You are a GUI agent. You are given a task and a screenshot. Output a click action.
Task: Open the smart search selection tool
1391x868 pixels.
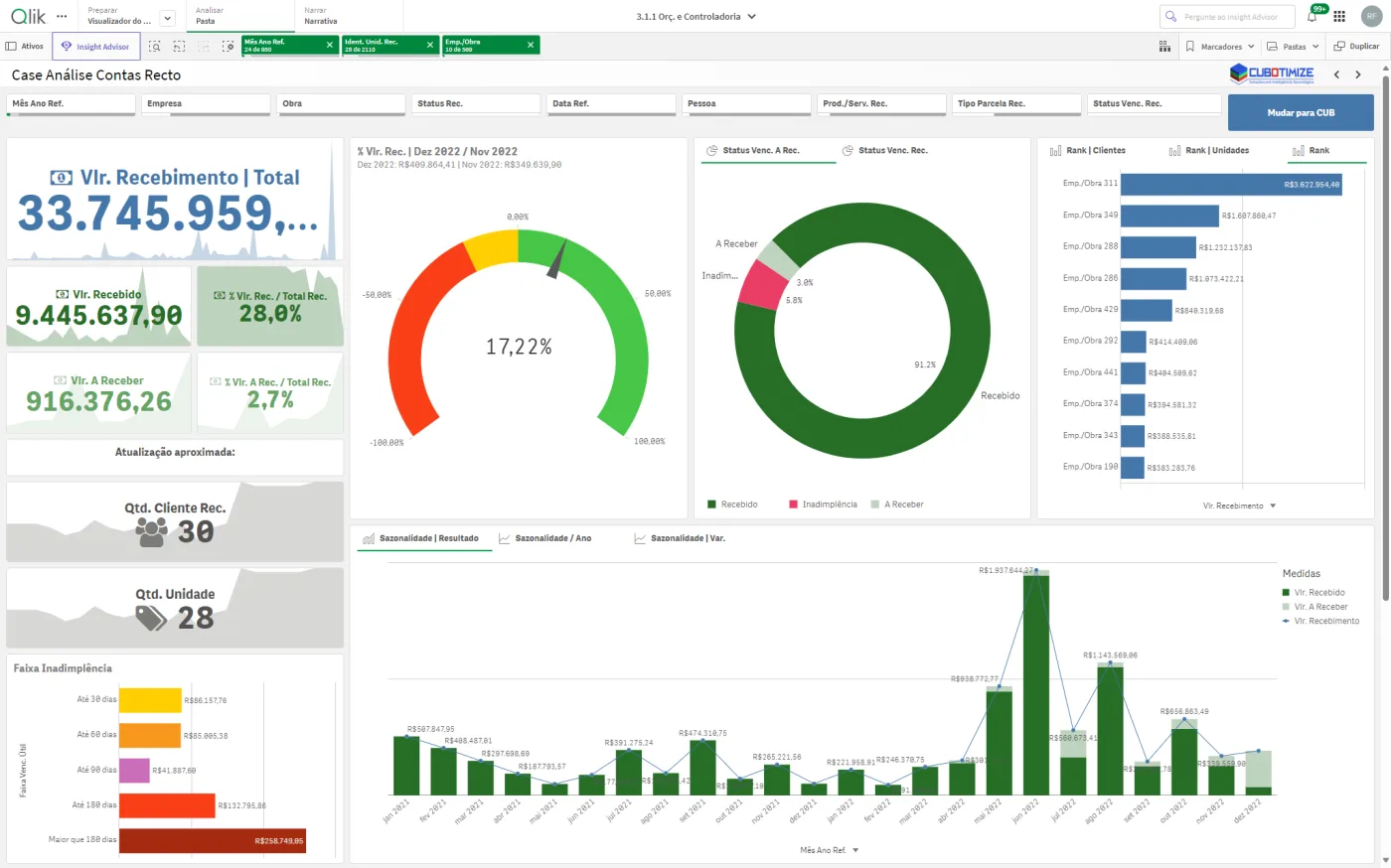(x=155, y=47)
